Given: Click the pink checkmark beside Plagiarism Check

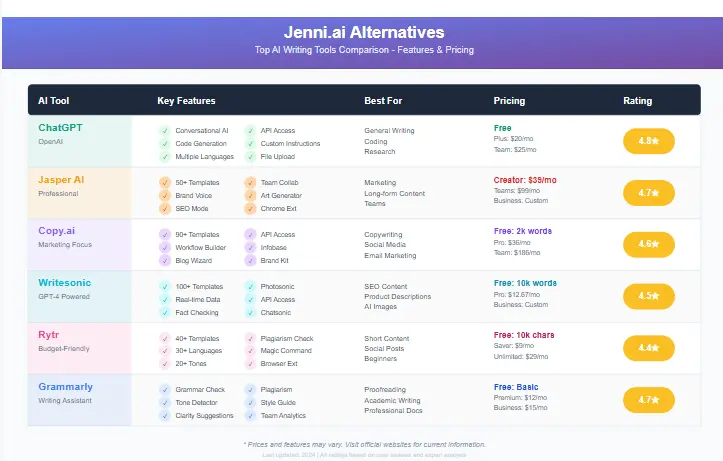Looking at the screenshot, I should click(x=250, y=338).
